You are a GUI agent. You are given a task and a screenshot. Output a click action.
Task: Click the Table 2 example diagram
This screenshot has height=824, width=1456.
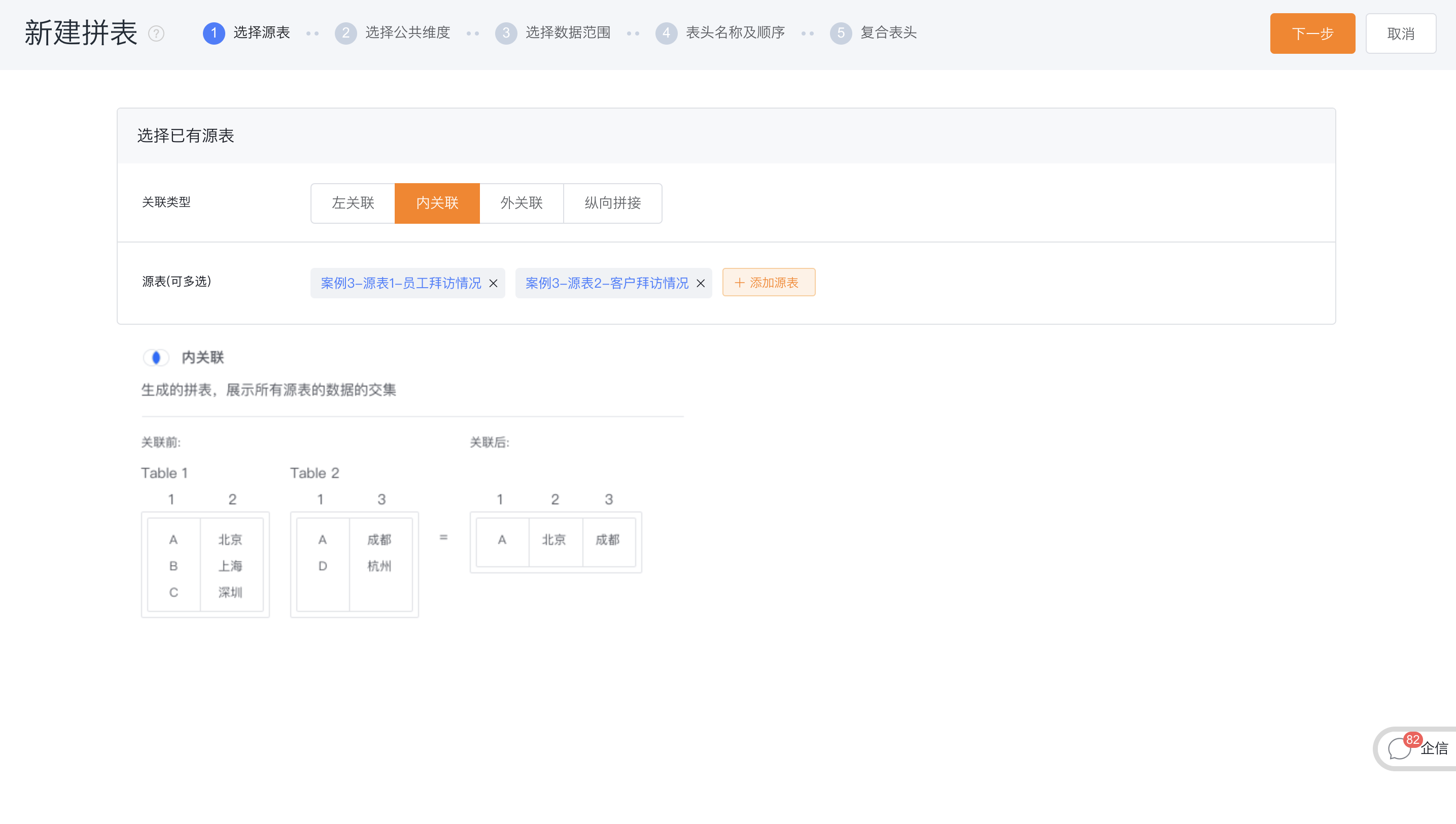pos(354,565)
